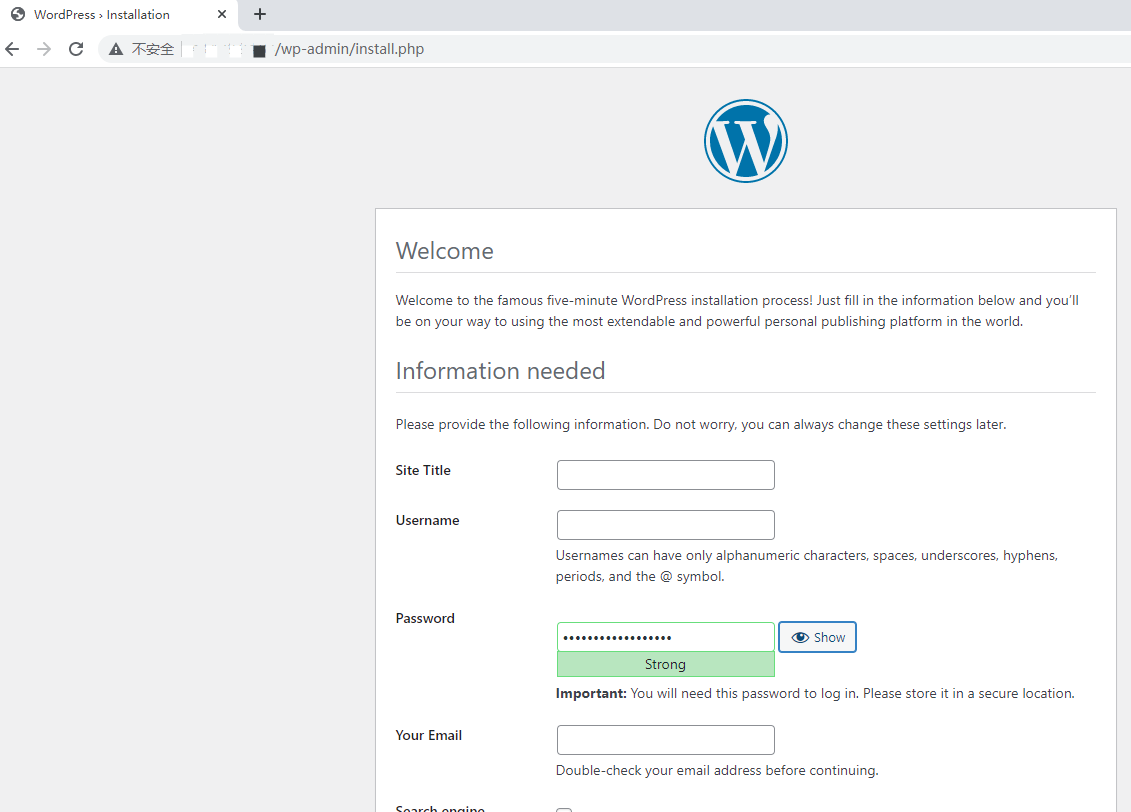Focus the Site Title input field
The image size is (1131, 812).
tap(665, 475)
